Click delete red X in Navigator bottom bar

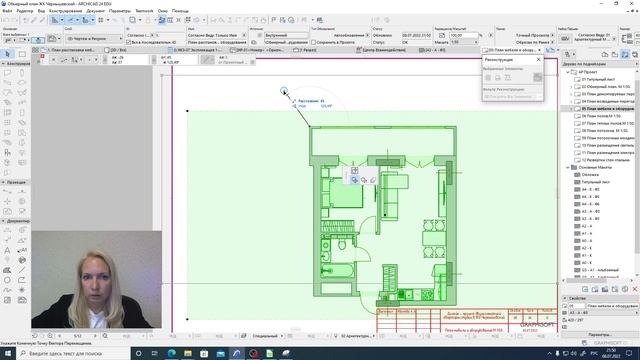[635, 289]
